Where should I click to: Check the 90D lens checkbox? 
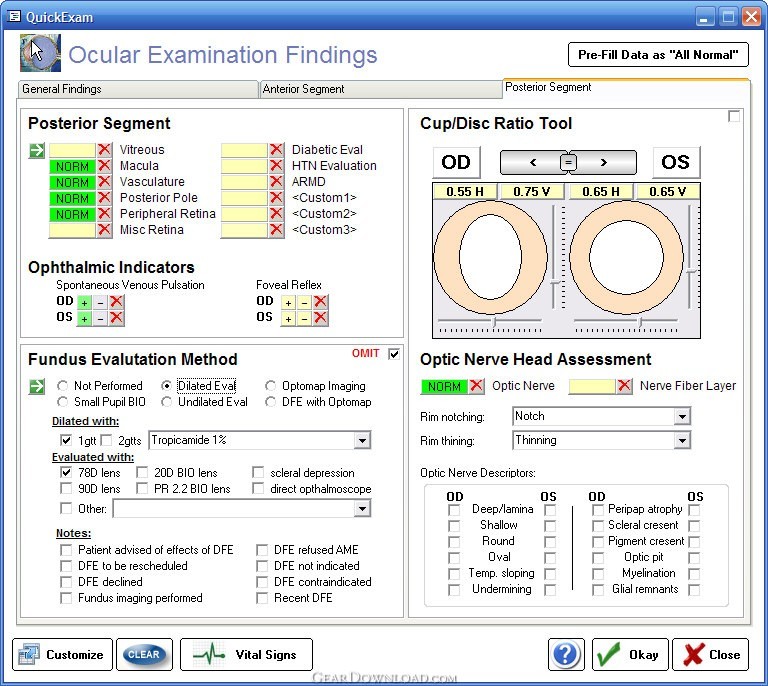66,488
